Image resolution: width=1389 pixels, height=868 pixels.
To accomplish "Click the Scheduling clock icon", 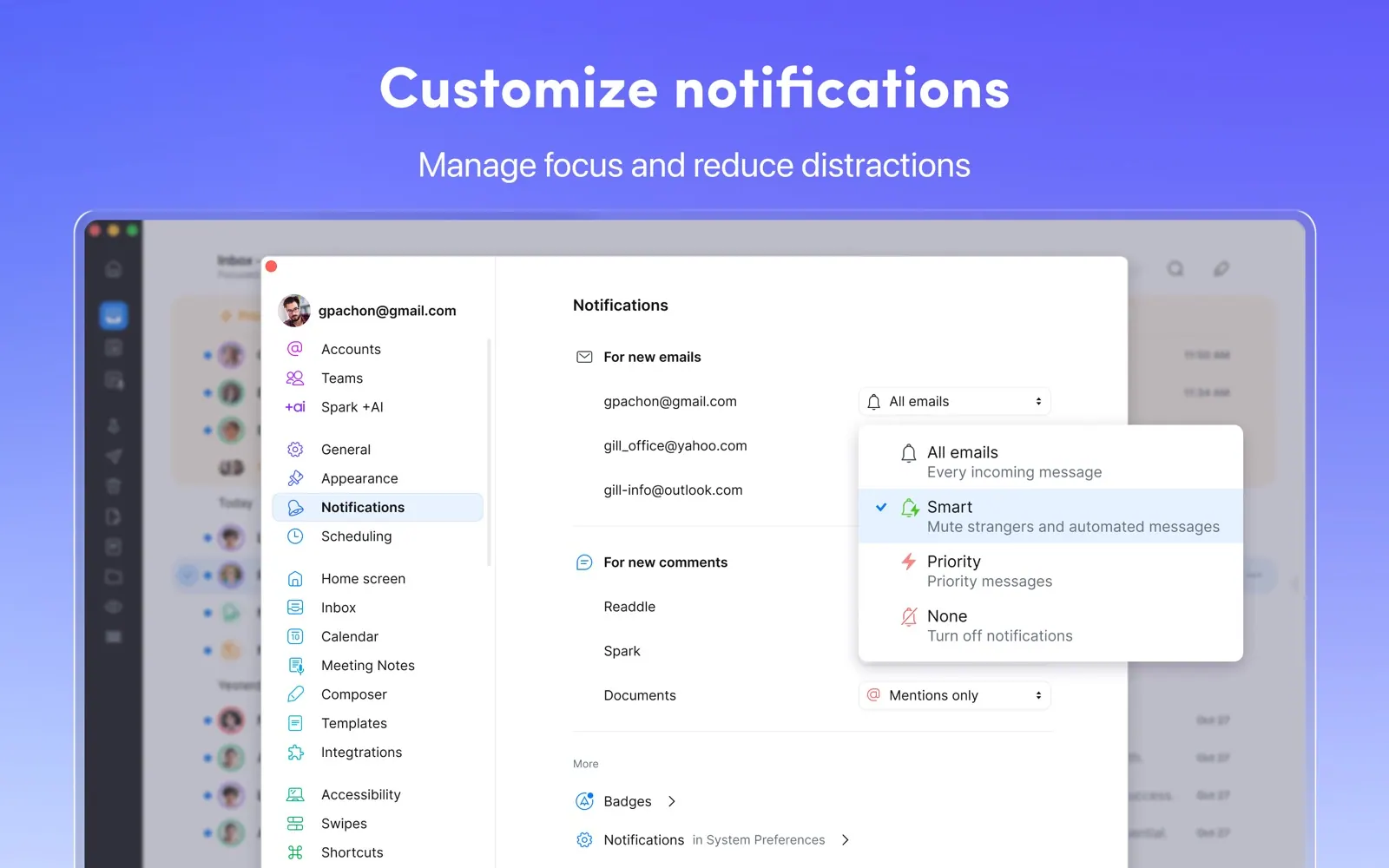I will [295, 536].
